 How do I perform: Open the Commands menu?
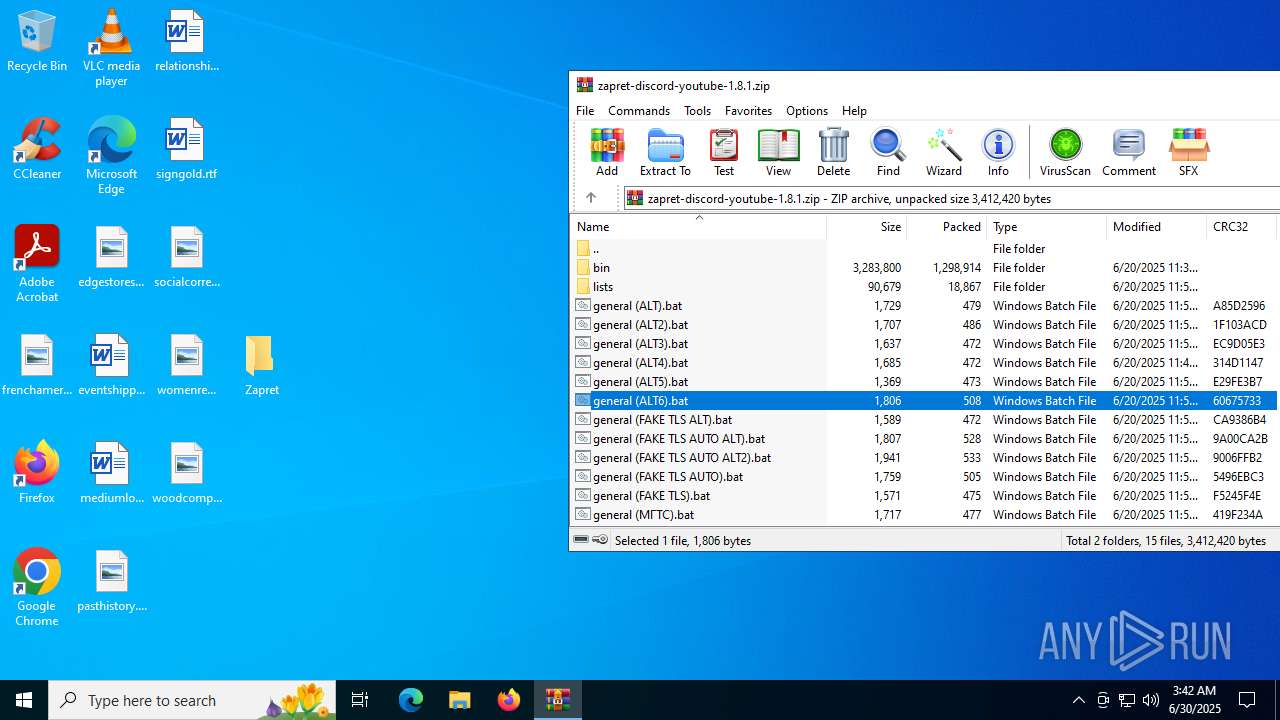[x=639, y=110]
